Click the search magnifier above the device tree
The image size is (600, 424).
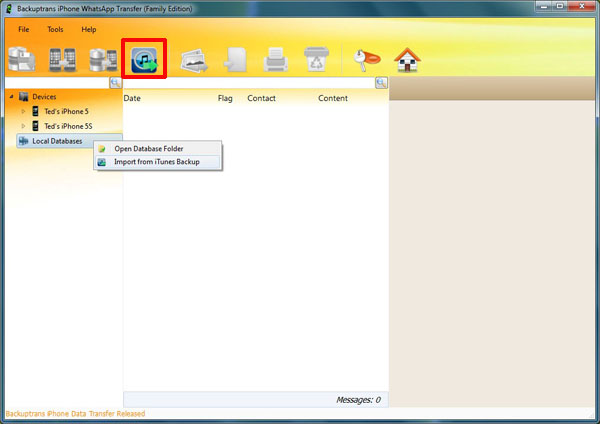coord(116,83)
